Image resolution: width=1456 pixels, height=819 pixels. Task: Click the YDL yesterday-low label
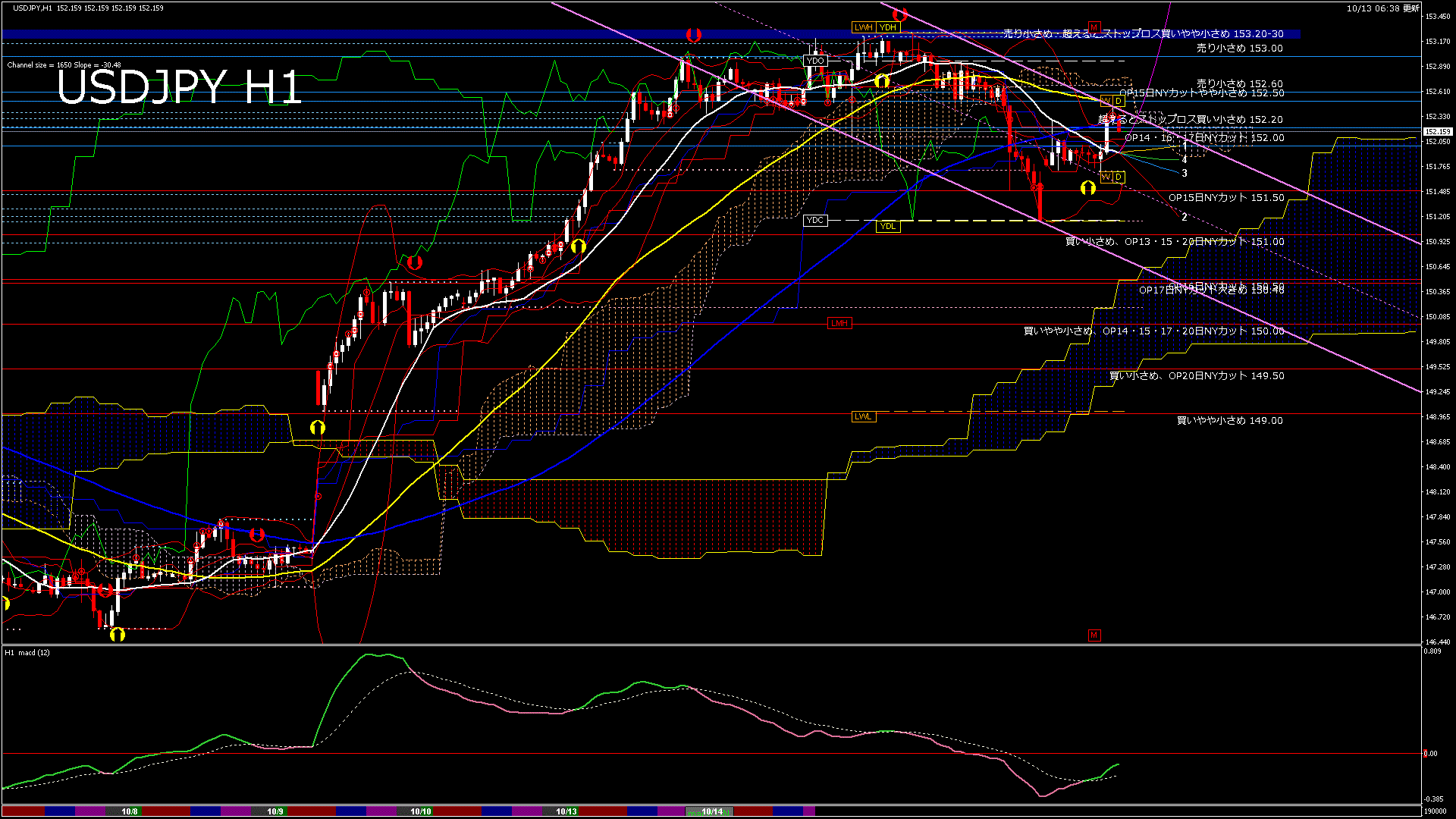pyautogui.click(x=887, y=226)
